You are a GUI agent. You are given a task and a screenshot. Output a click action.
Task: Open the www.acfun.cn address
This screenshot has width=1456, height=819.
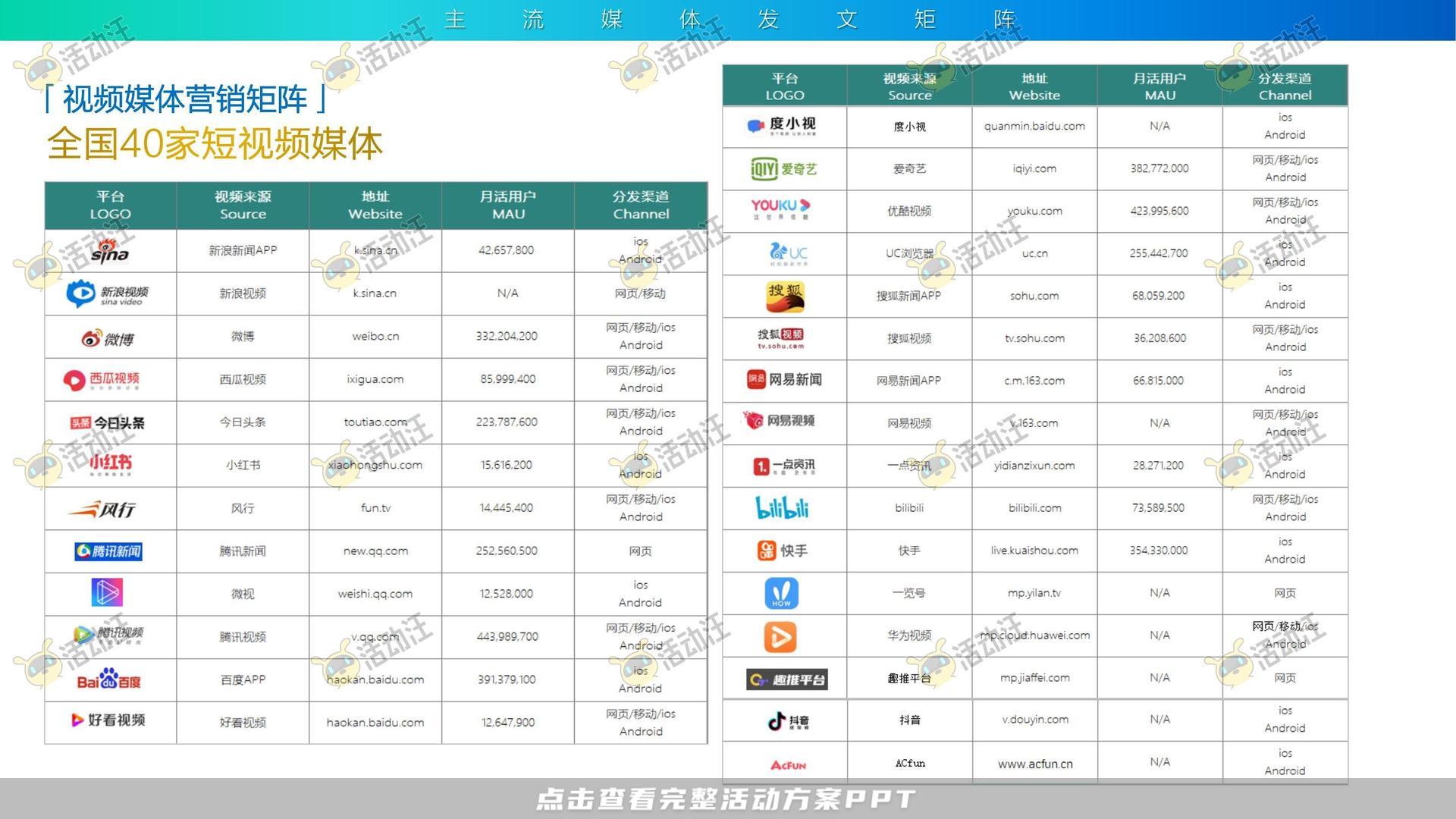coord(1035,764)
